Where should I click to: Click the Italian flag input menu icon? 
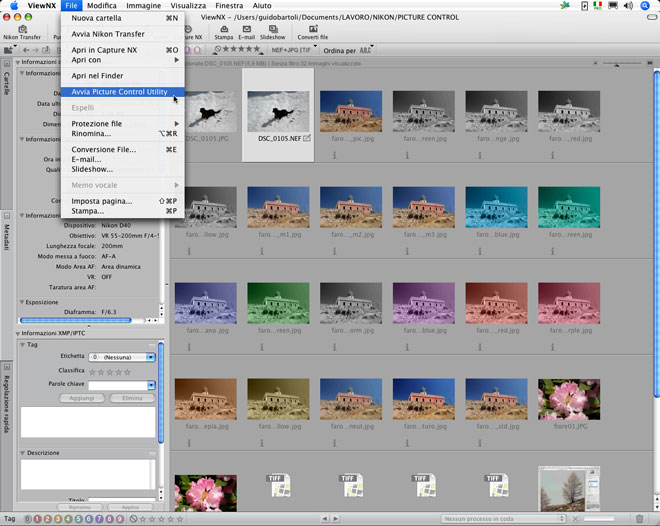tap(597, 5)
